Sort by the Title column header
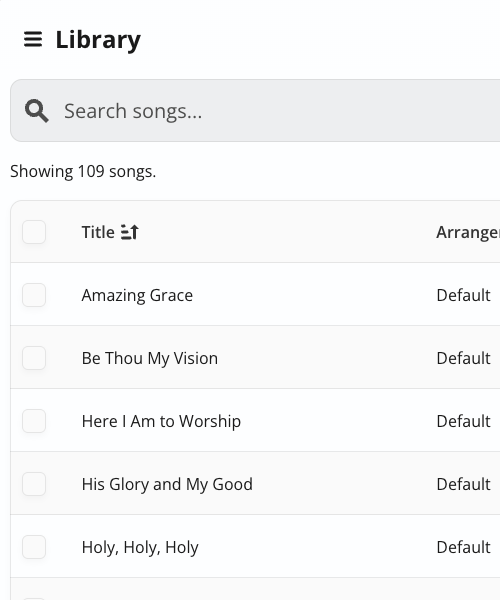 pyautogui.click(x=98, y=232)
